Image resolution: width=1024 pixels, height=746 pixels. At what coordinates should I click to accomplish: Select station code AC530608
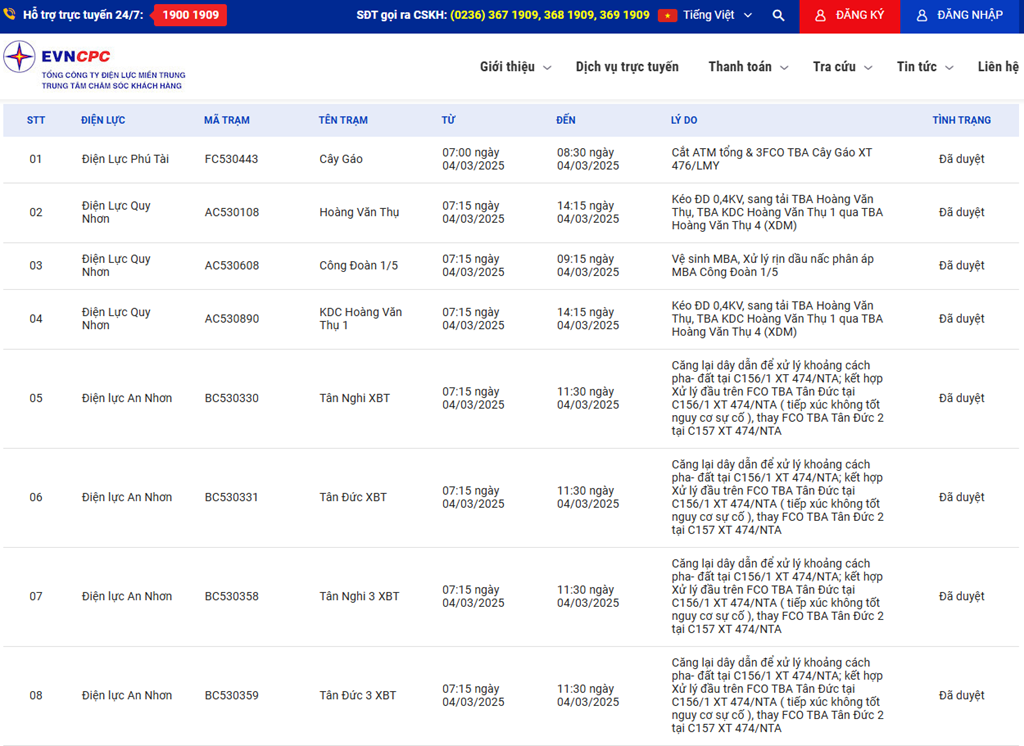click(x=232, y=265)
